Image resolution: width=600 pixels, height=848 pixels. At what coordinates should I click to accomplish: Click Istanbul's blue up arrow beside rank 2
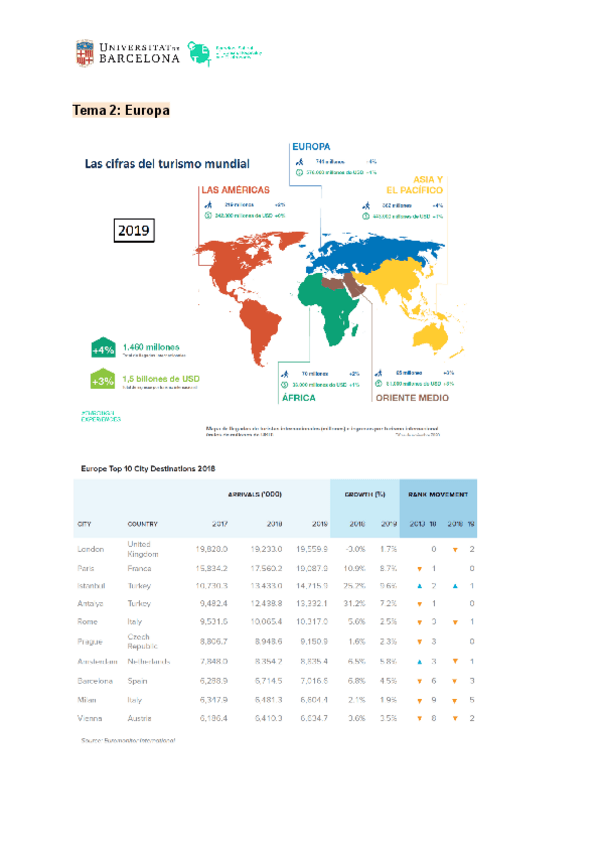[x=419, y=586]
